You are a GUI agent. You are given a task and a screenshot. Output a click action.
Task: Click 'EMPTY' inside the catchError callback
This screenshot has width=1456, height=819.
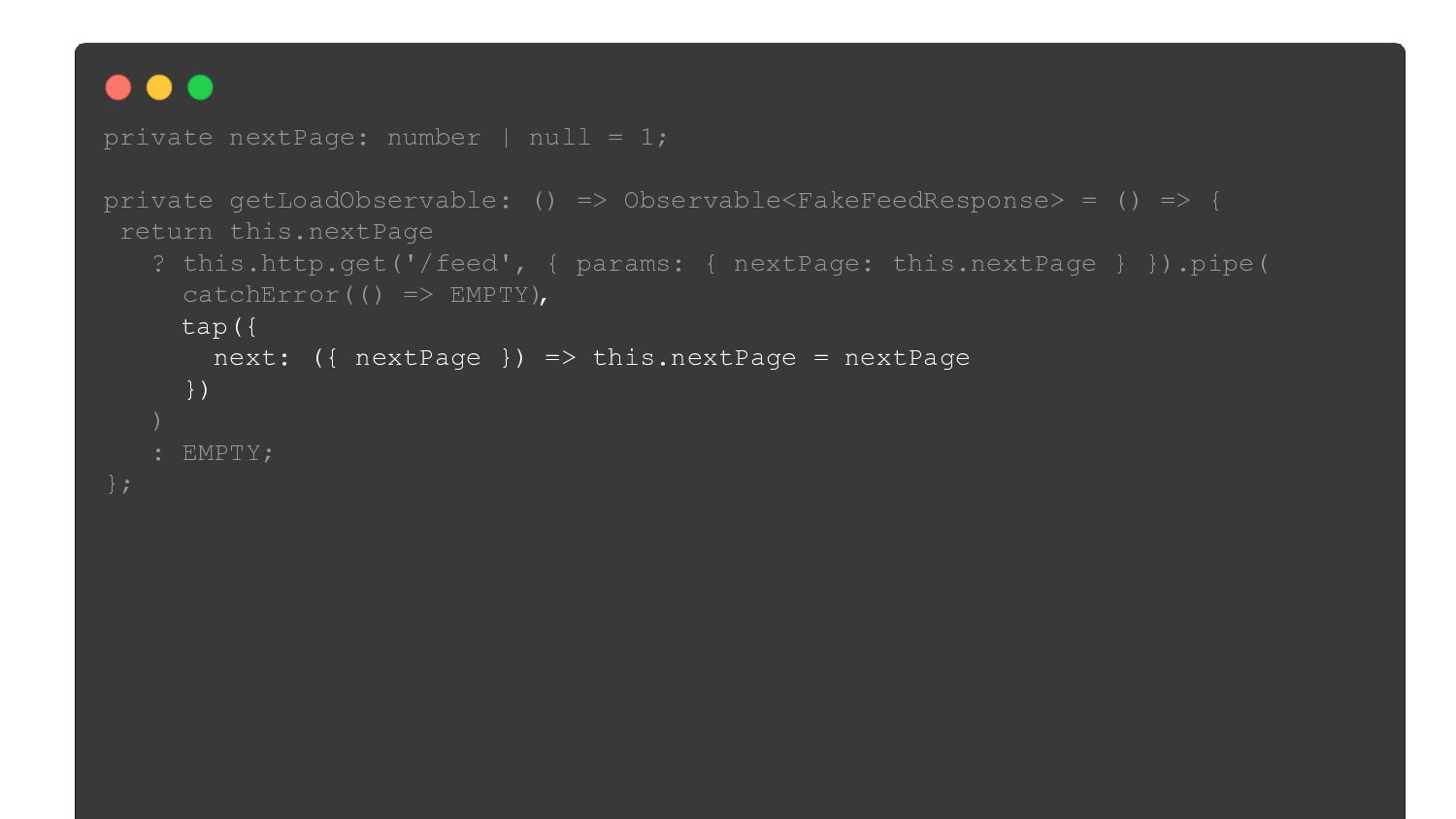(489, 294)
